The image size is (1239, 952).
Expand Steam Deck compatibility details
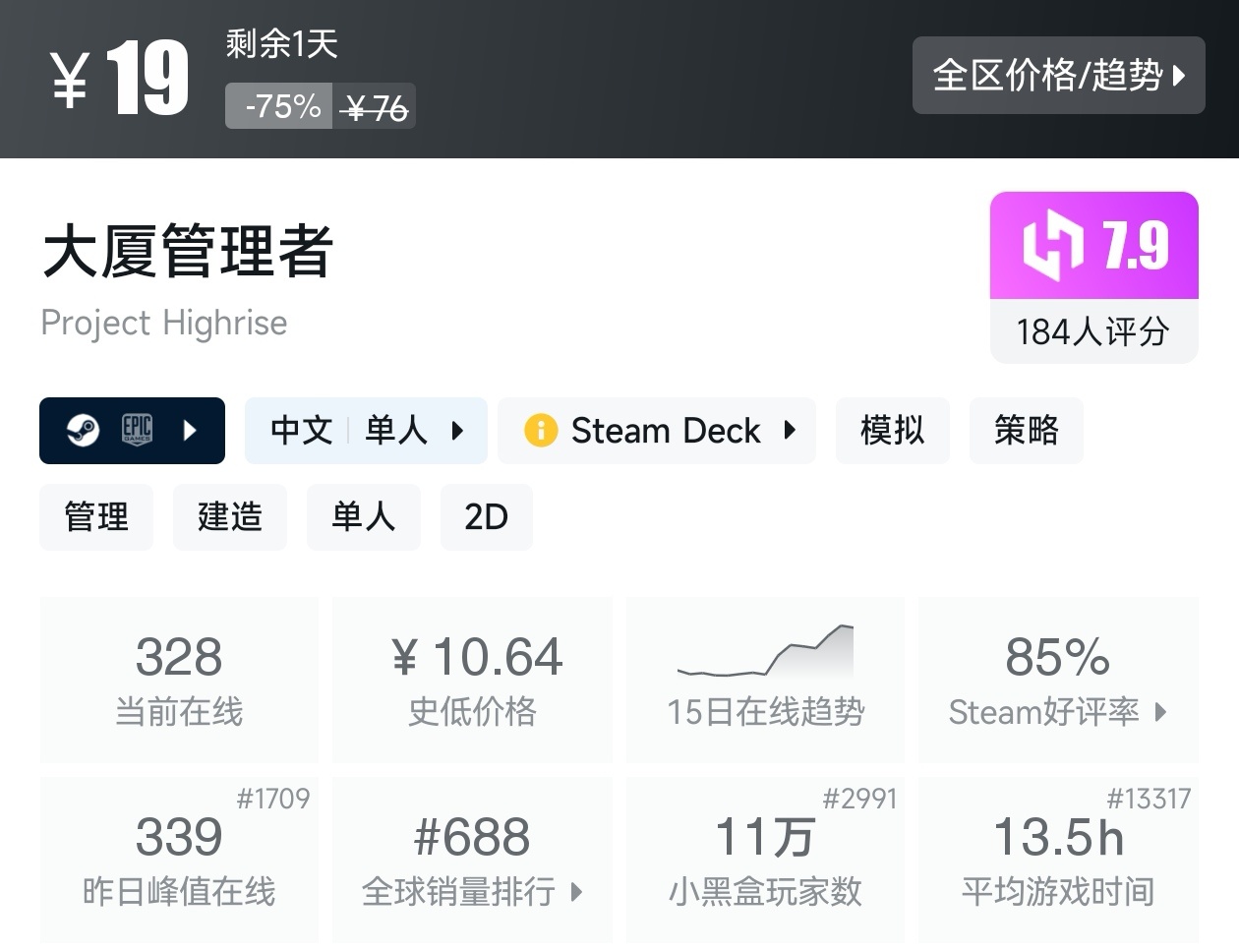click(x=789, y=431)
